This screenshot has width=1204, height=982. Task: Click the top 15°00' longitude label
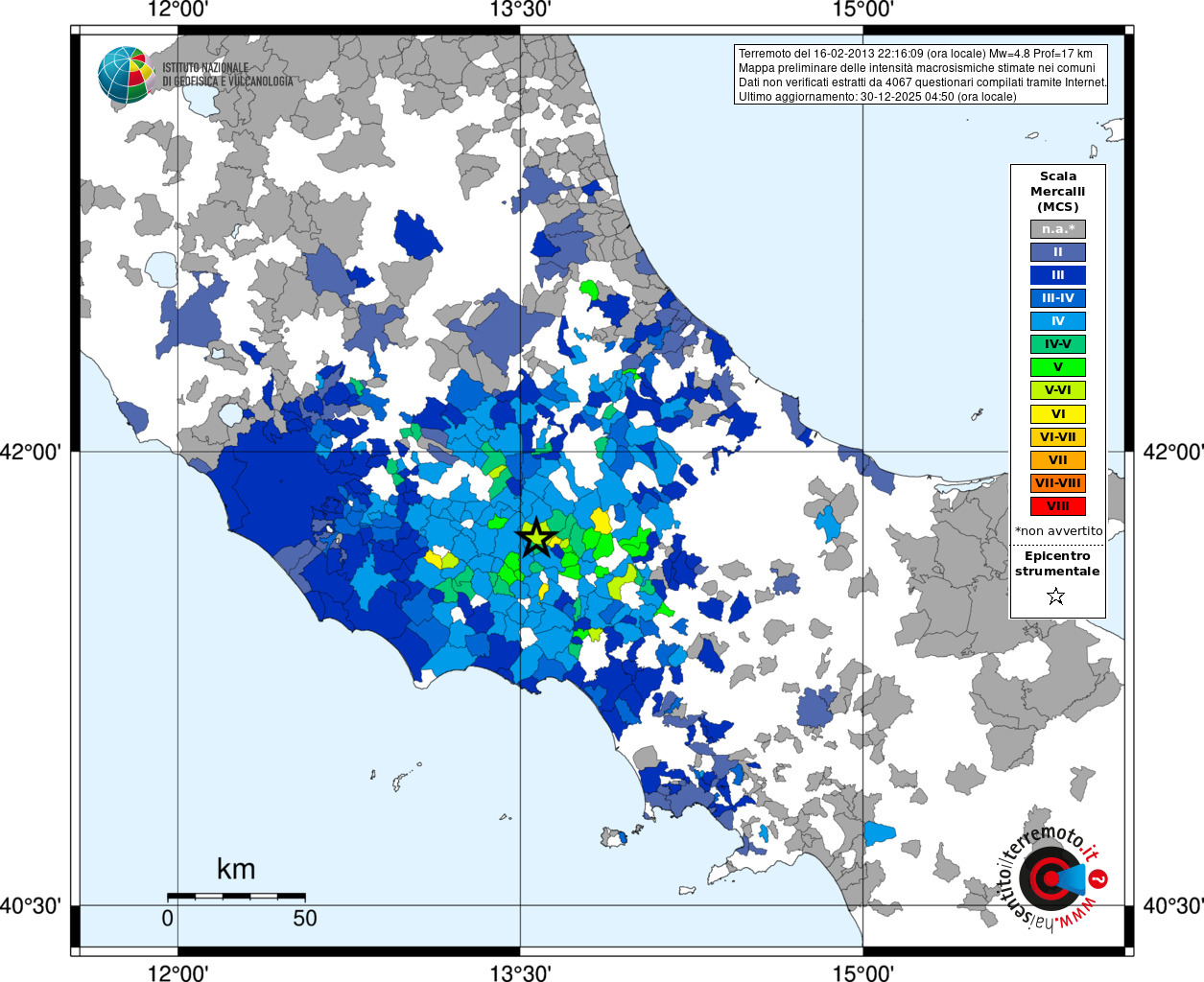click(862, 11)
